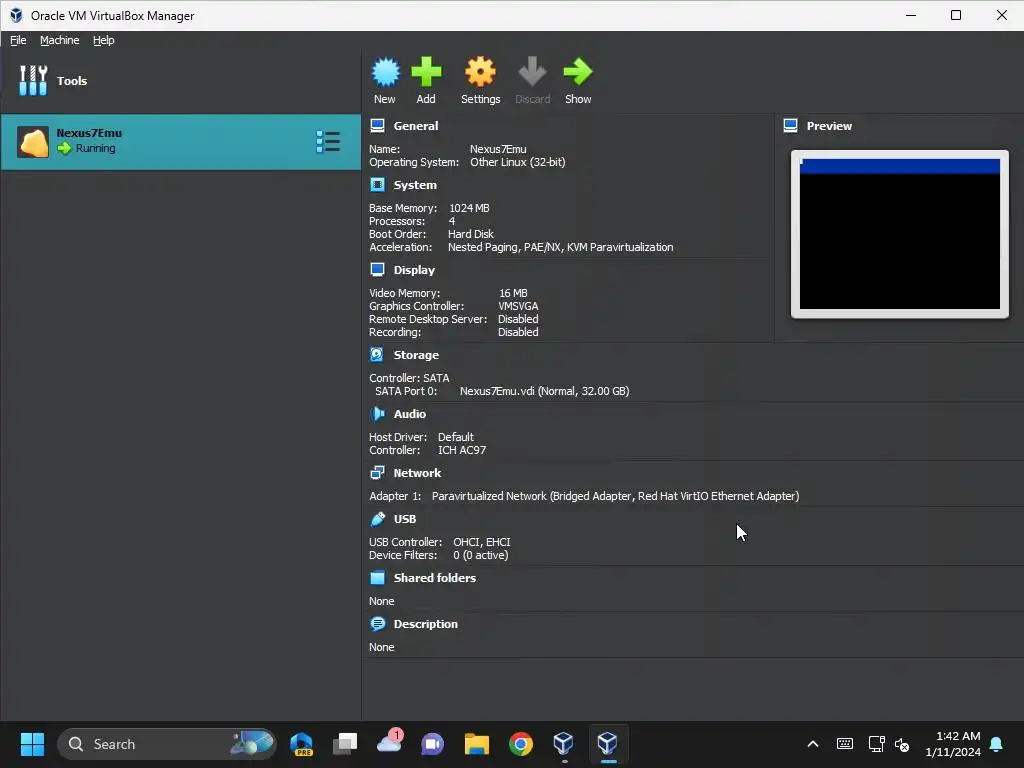Click the Tools label in the sidebar
Viewport: 1024px width, 768px height.
point(72,81)
